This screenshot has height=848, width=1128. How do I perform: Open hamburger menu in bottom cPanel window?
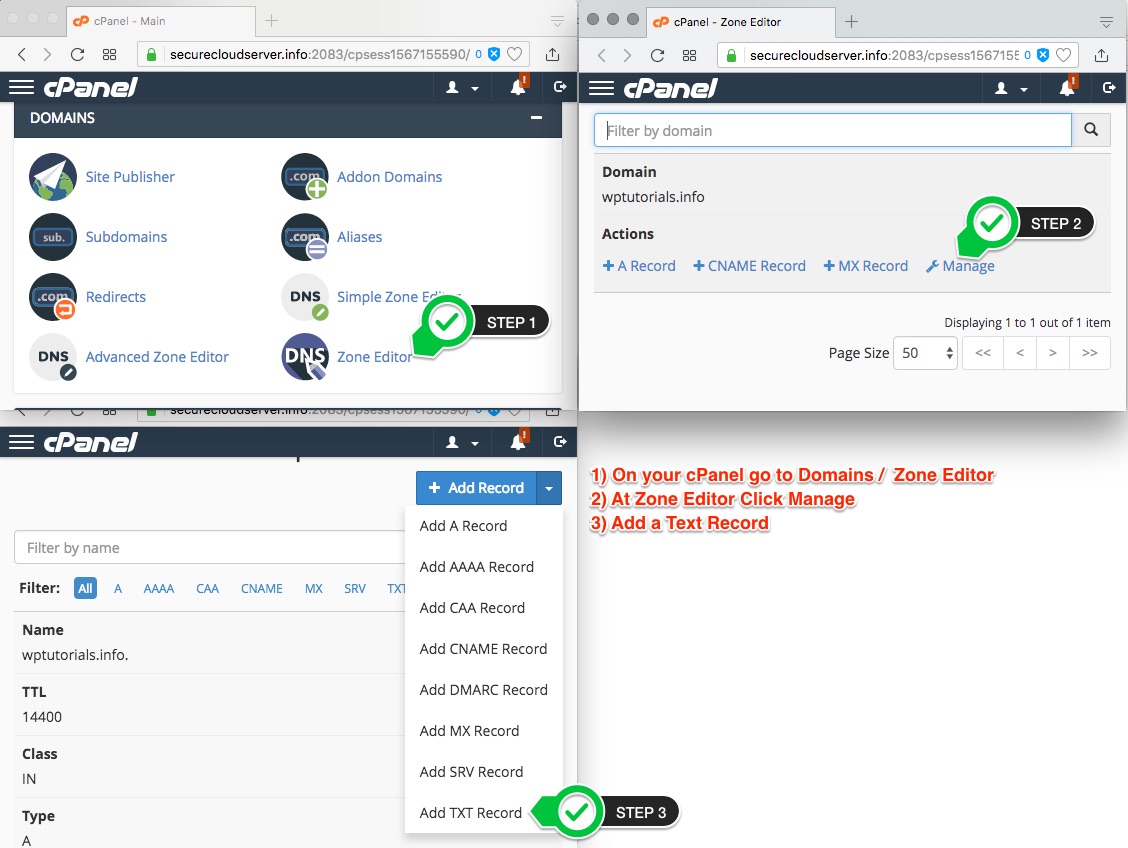pos(22,442)
